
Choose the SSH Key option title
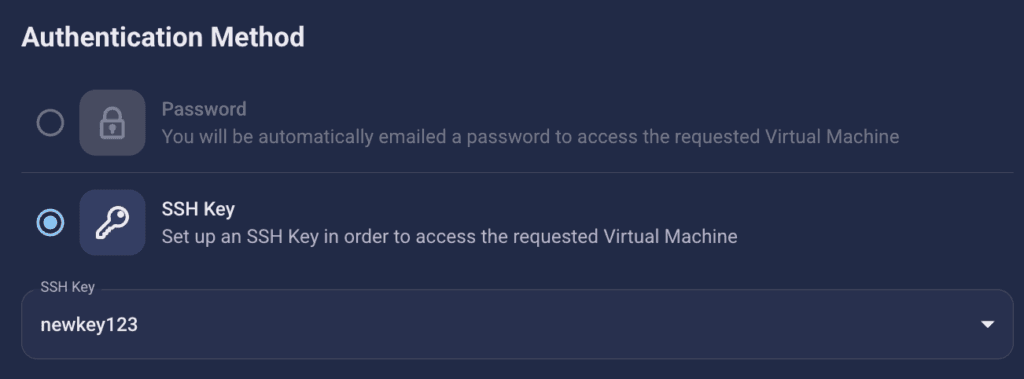(x=198, y=209)
